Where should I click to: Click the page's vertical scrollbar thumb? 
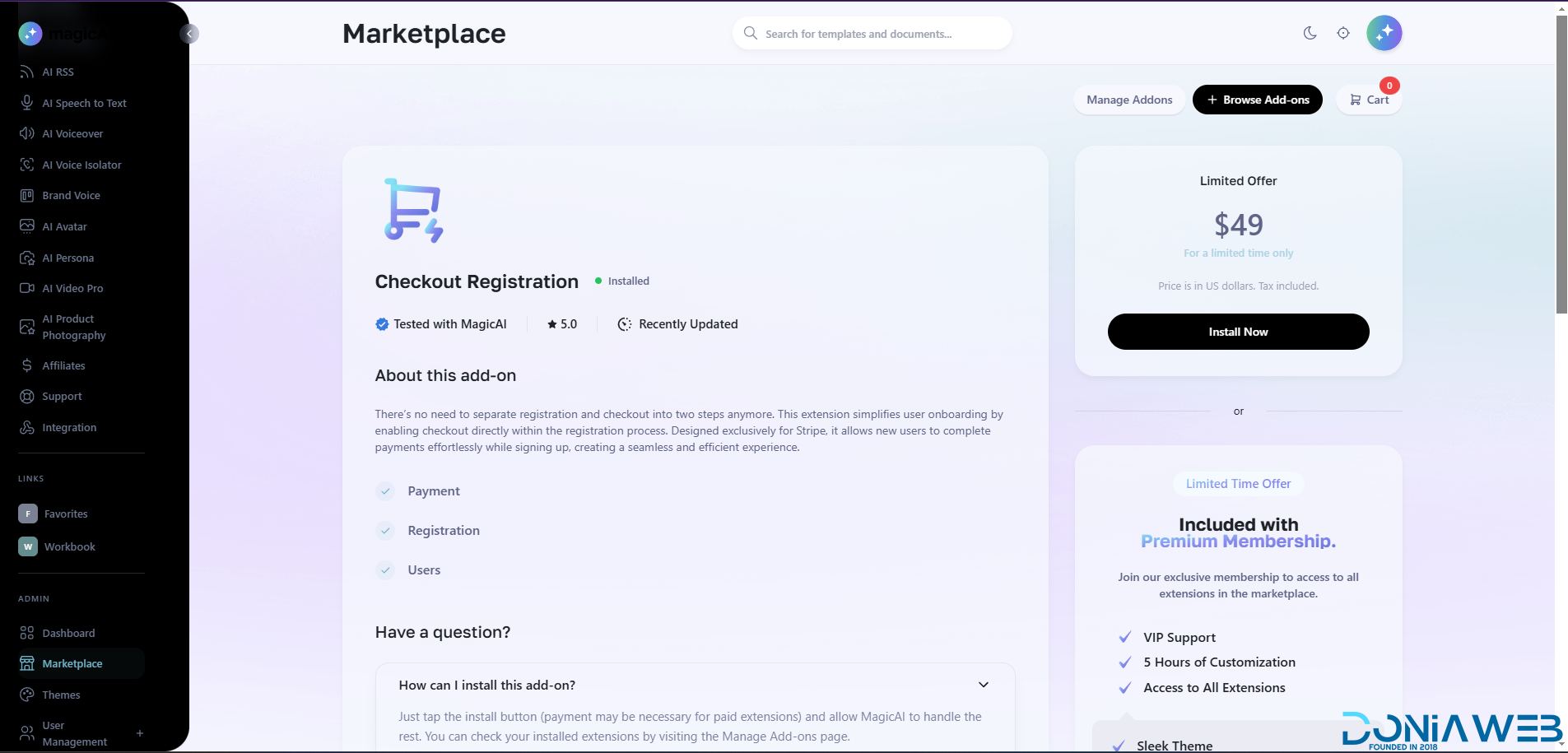(1561, 165)
